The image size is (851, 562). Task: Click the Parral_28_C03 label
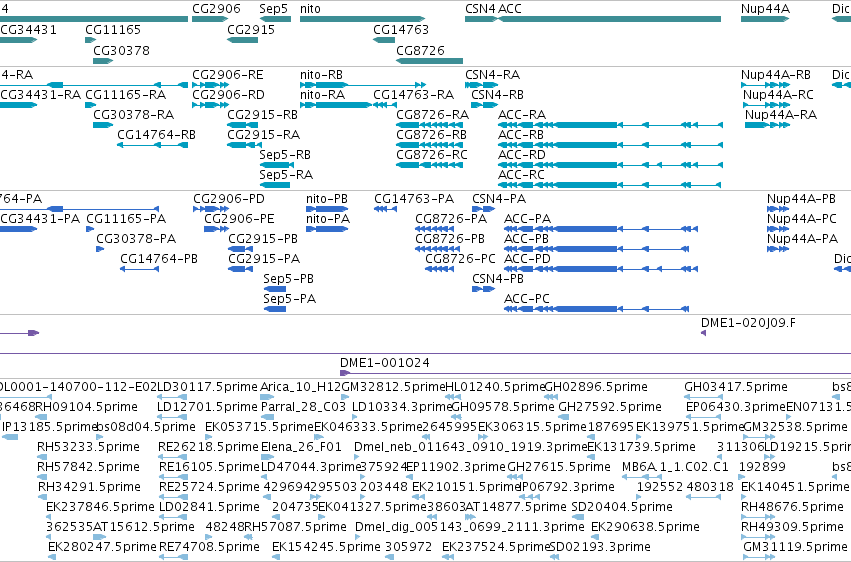pos(303,407)
